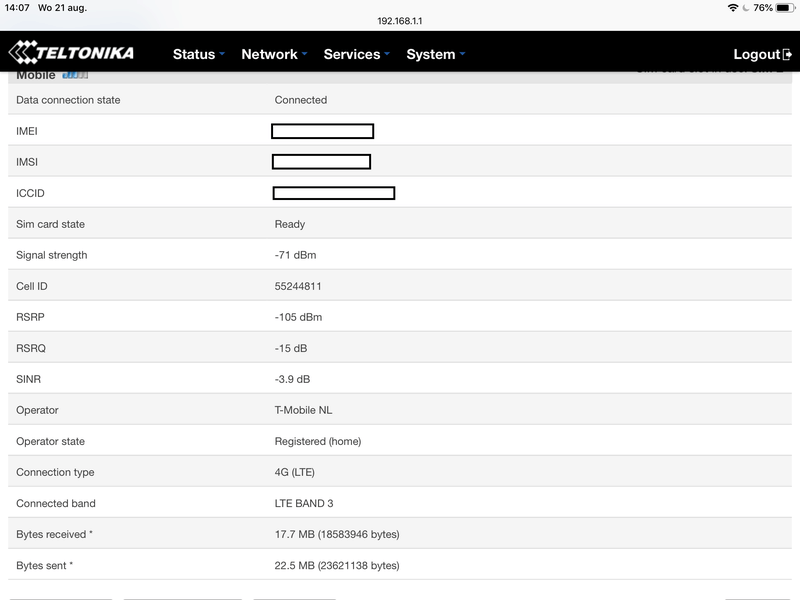Select the '-105 dBm' RSRP value
Image resolution: width=800 pixels, height=600 pixels.
[298, 317]
